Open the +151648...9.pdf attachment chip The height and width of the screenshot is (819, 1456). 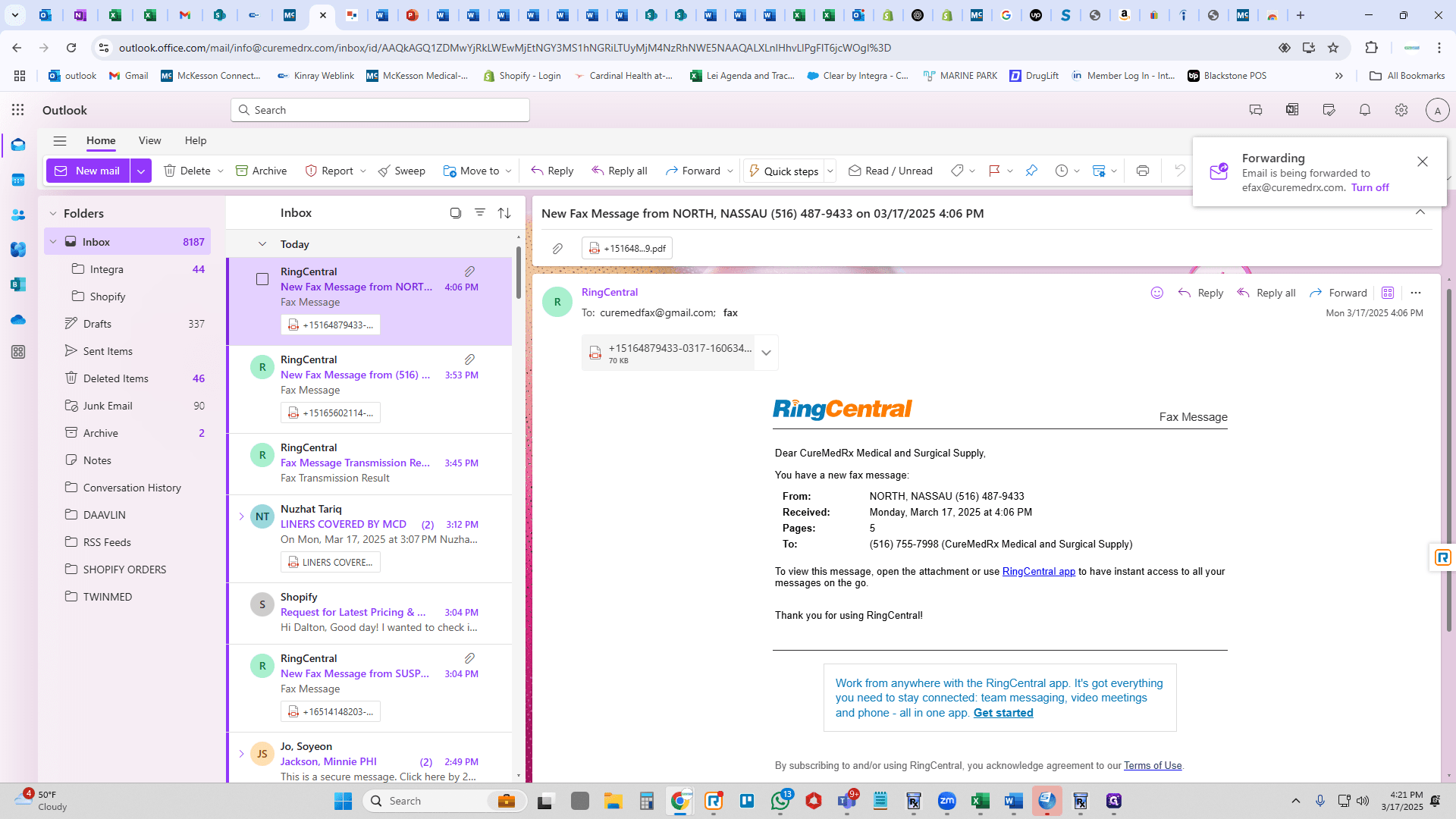click(x=627, y=248)
